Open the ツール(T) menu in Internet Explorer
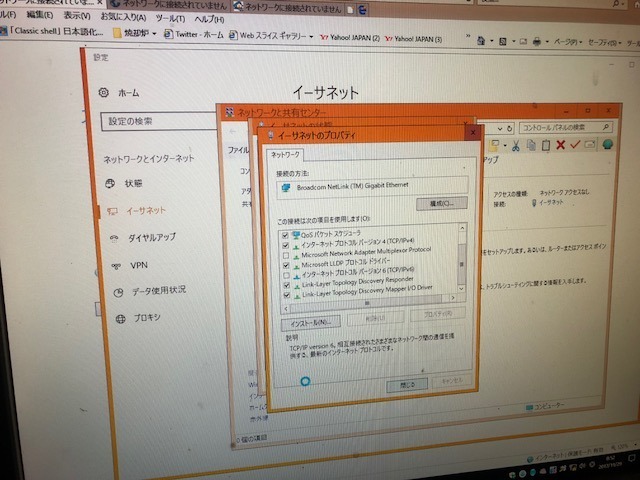Screen dimensions: 640x480 (x=170, y=18)
